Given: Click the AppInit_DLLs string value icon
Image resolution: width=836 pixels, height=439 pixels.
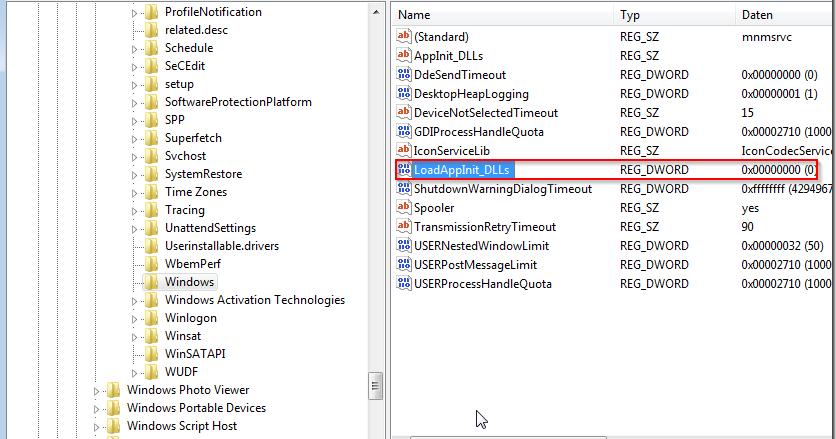Looking at the screenshot, I should 404,56.
